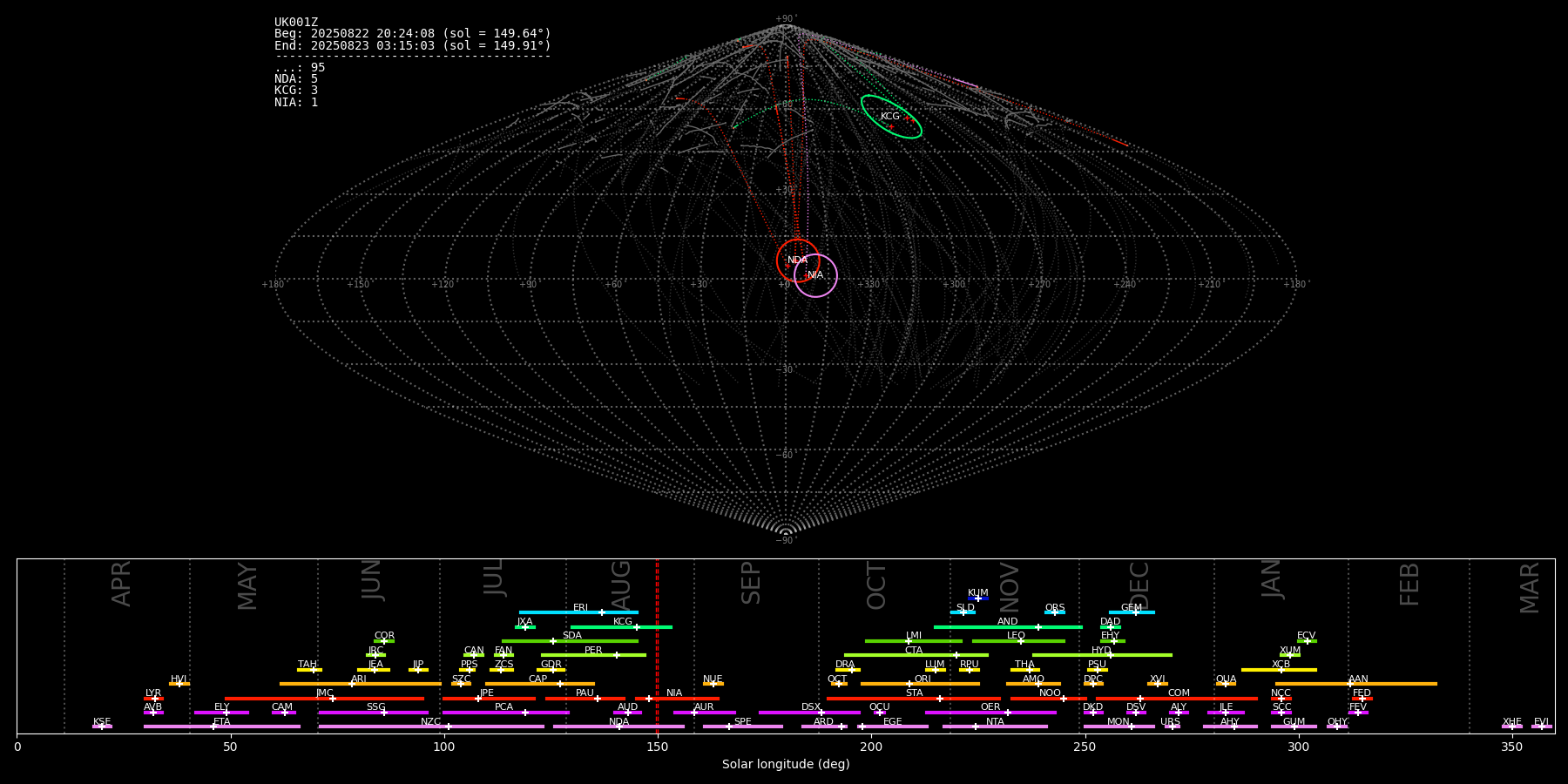Click the +210 longitude label on sky map
The image size is (1568, 784).
pyautogui.click(x=1209, y=285)
